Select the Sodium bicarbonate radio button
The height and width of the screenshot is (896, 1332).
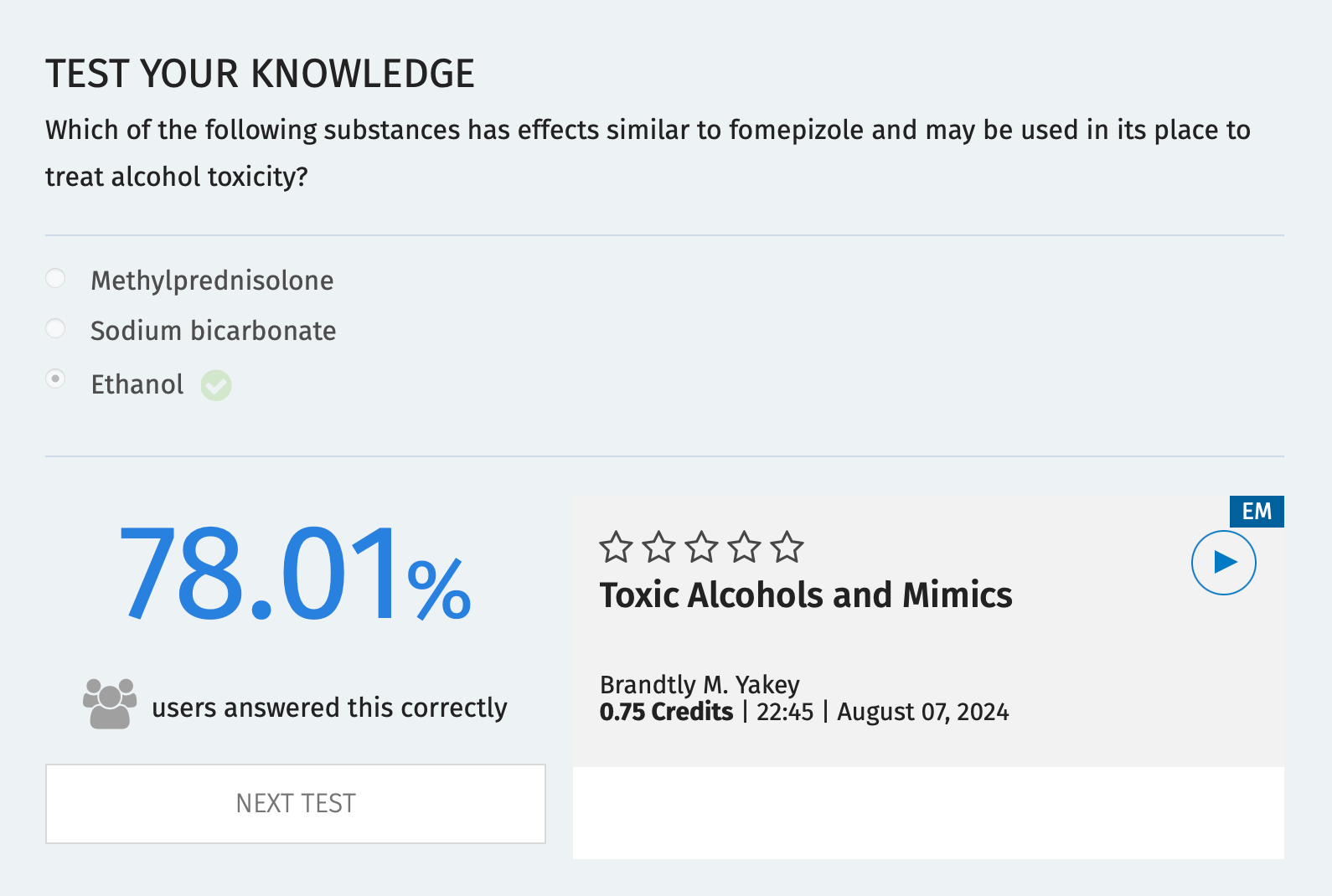click(55, 328)
